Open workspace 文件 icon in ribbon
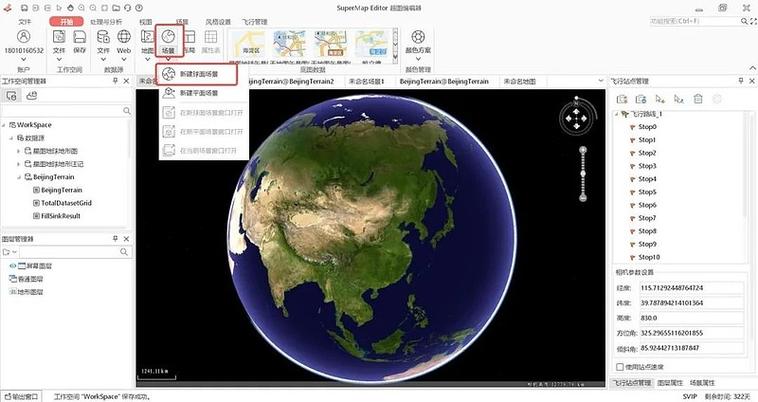The width and height of the screenshot is (758, 402). [59, 36]
